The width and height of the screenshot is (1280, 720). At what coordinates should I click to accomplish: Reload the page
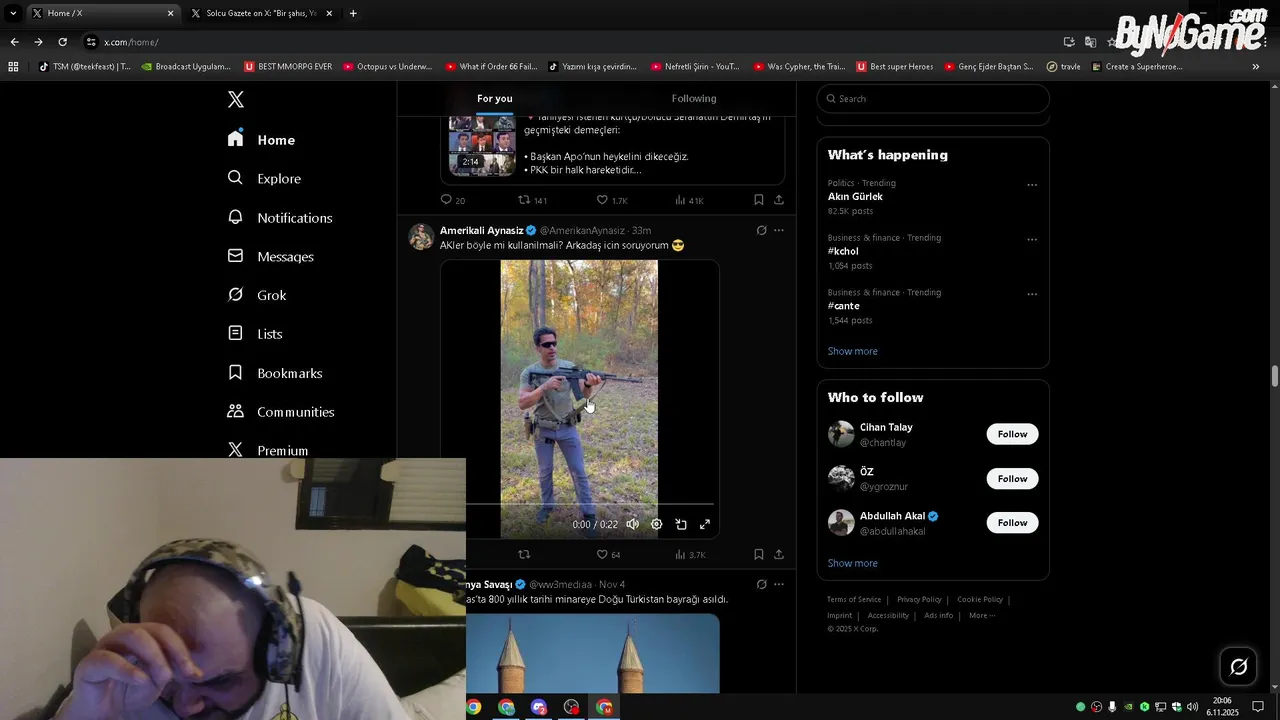pyautogui.click(x=62, y=42)
